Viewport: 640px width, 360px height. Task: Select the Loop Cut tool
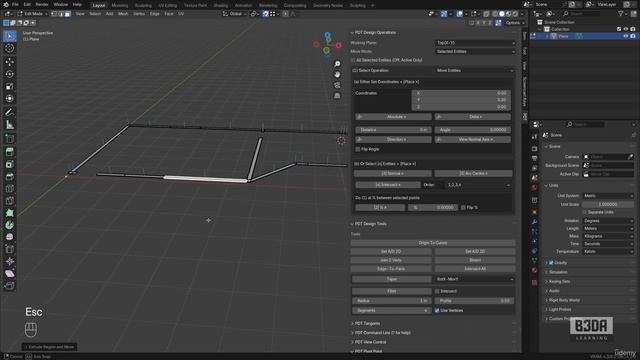click(9, 189)
